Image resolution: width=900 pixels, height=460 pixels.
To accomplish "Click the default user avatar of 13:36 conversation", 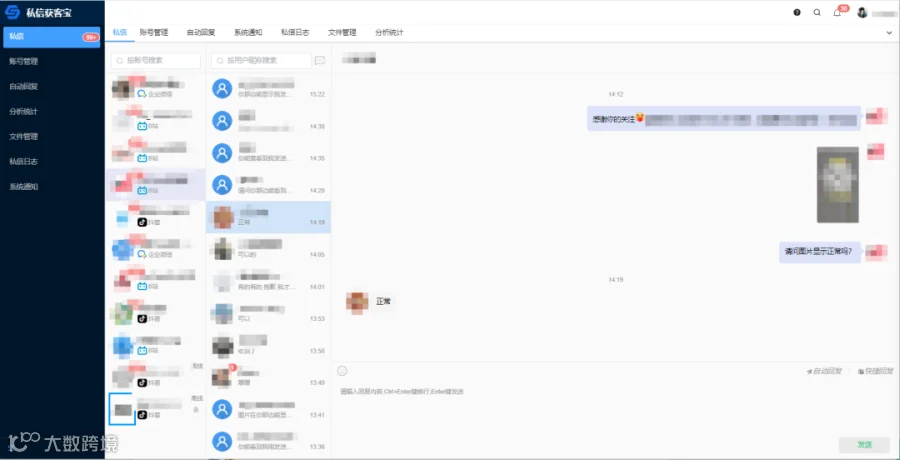I will tap(222, 442).
